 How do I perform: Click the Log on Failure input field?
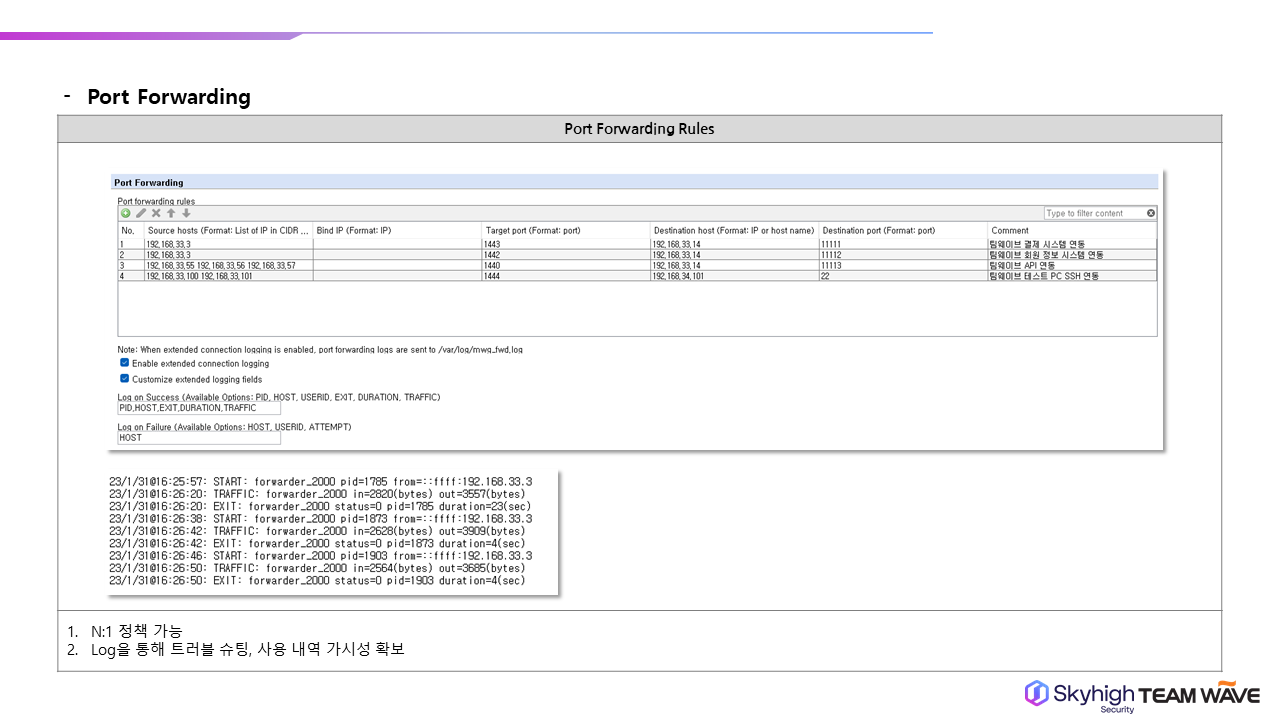pos(199,438)
